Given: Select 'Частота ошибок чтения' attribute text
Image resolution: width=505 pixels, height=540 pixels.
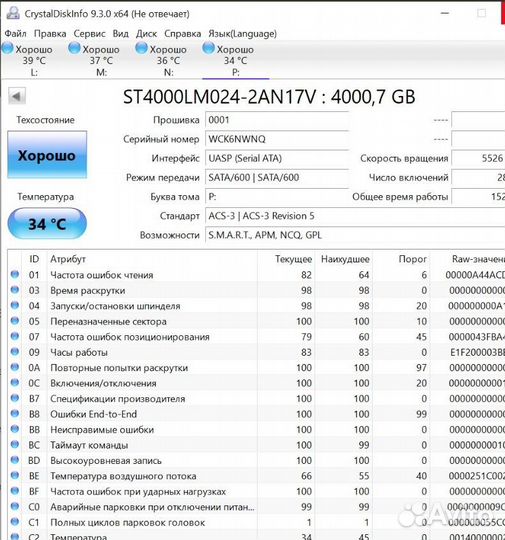Looking at the screenshot, I should pos(102,275).
